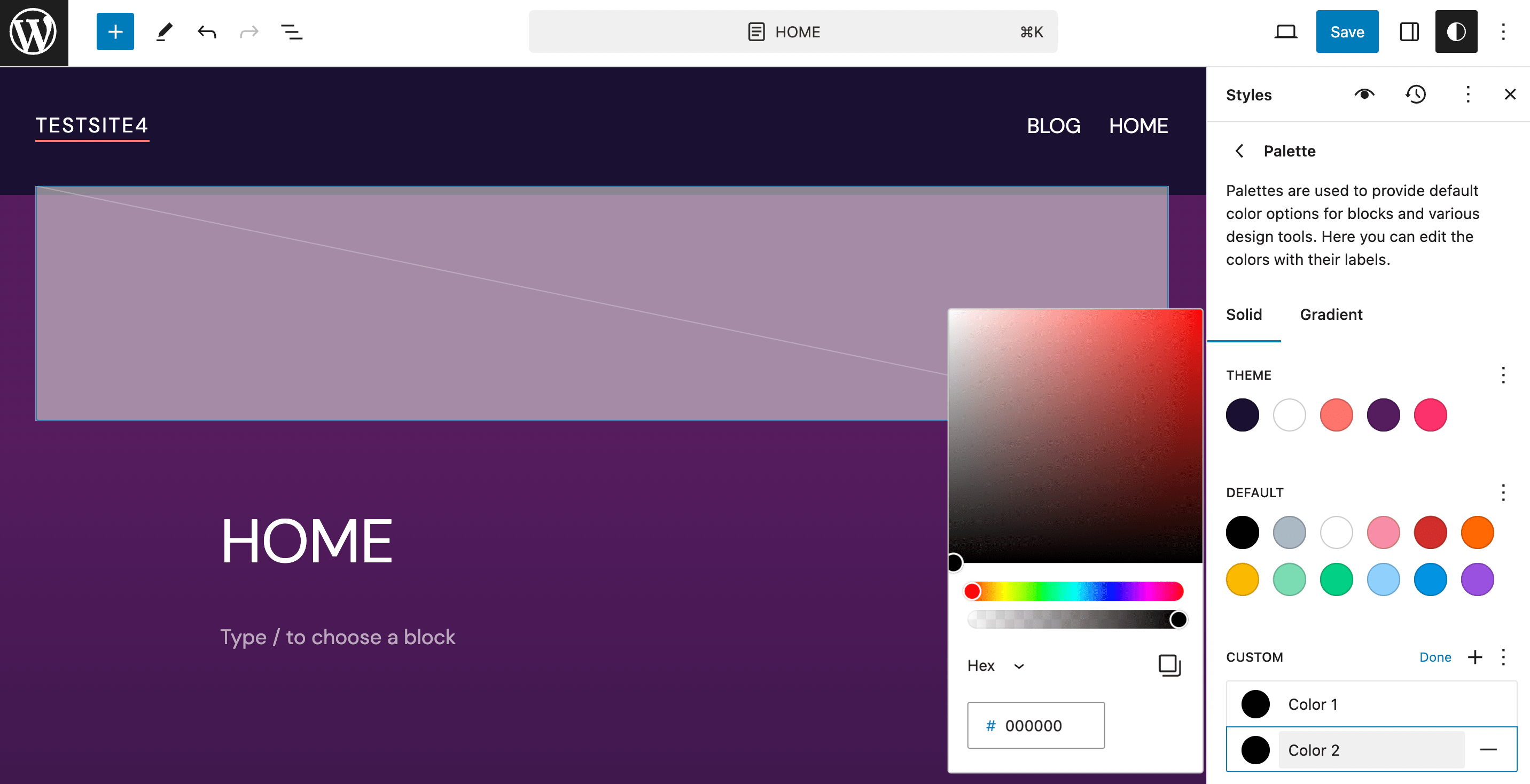The image size is (1530, 784).
Task: Navigate back from the Palette screen
Action: [x=1239, y=151]
